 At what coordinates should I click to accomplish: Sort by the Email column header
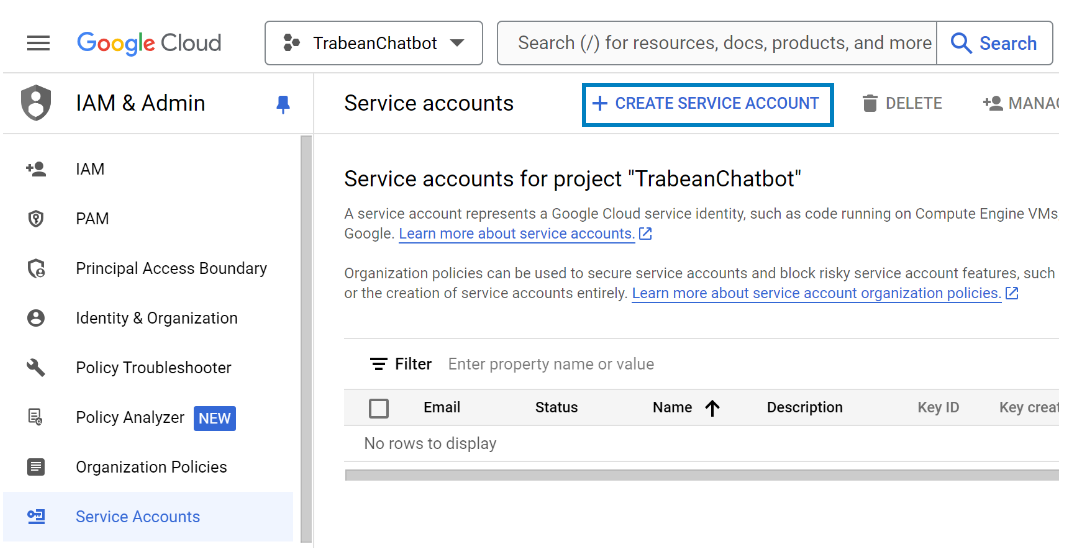pyautogui.click(x=441, y=408)
